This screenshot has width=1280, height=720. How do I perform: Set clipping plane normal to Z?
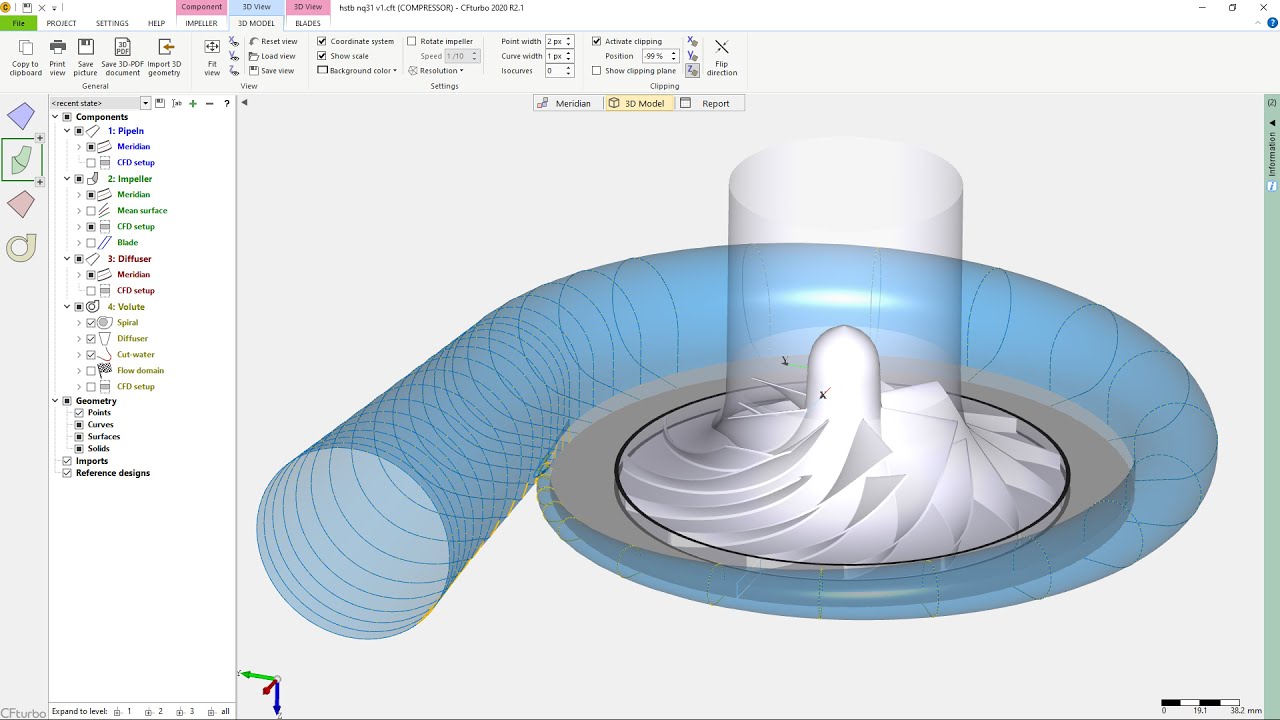[x=692, y=70]
